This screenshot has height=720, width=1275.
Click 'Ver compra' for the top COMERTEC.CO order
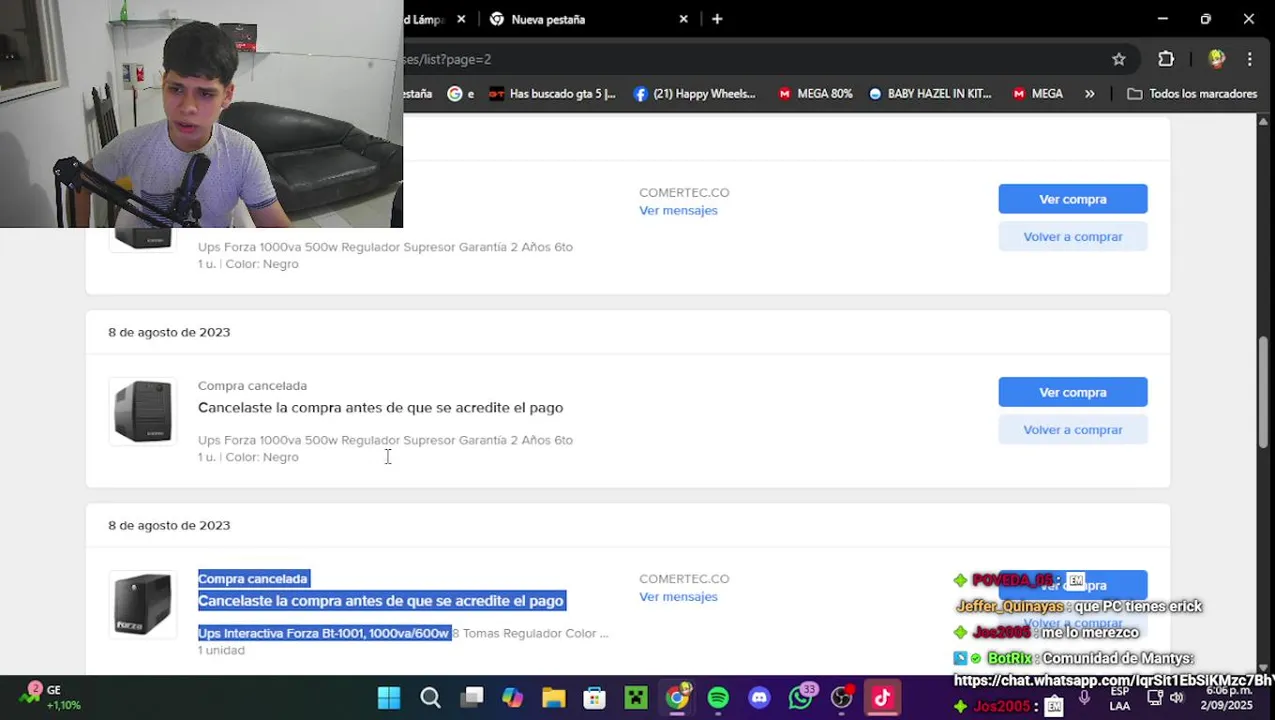1072,199
